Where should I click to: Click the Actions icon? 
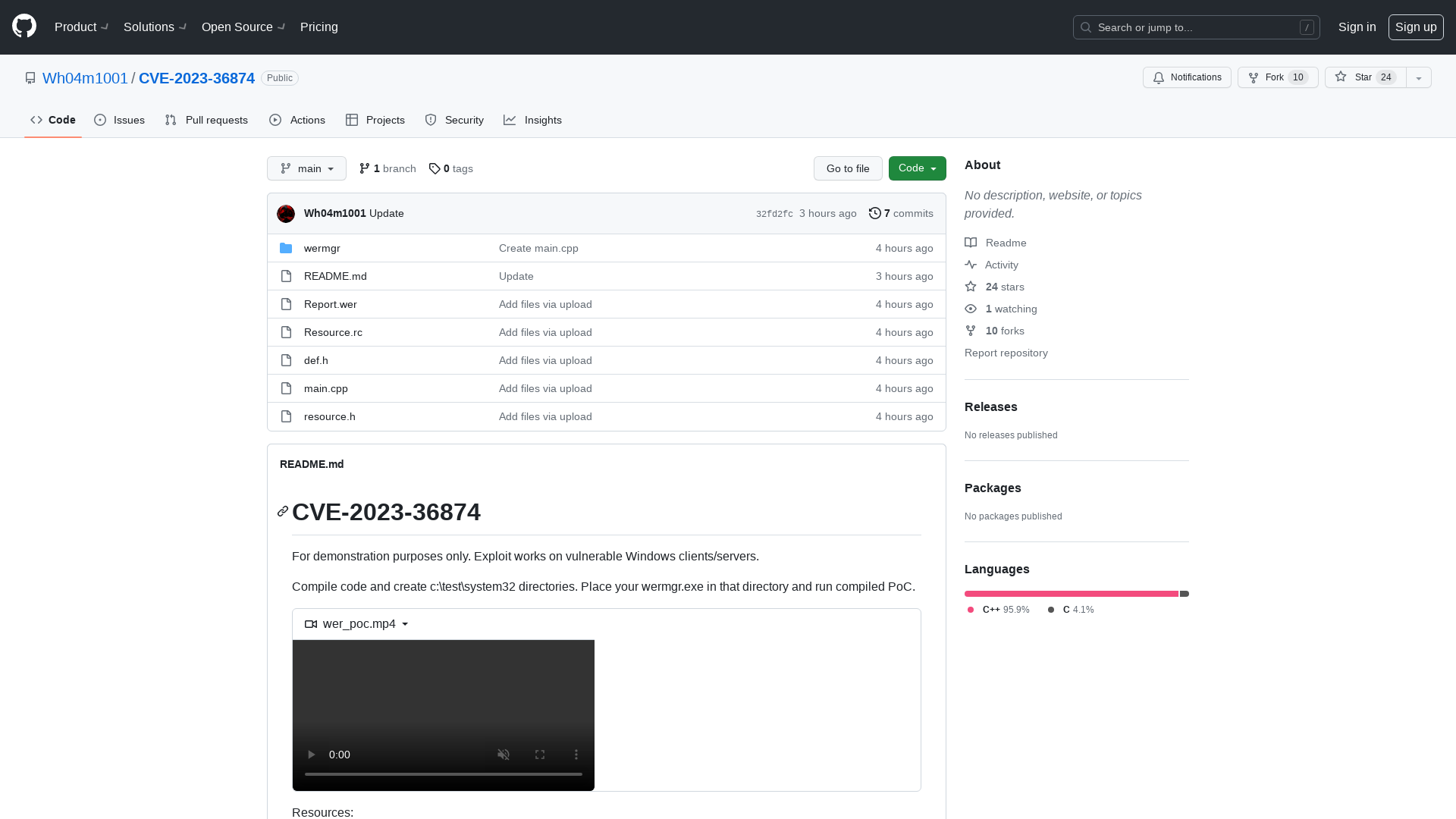click(x=275, y=120)
